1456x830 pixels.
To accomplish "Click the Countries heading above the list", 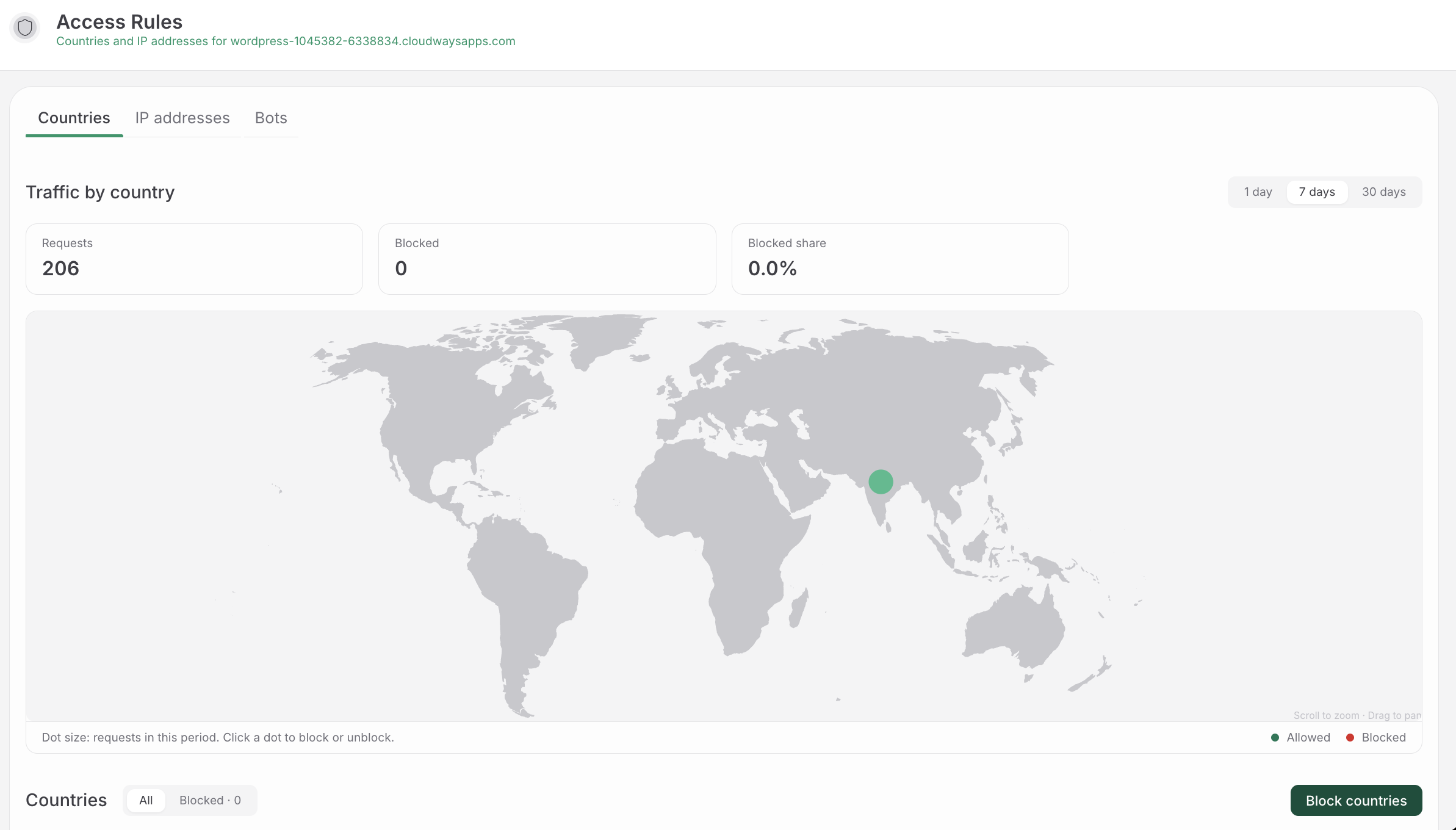I will click(66, 800).
